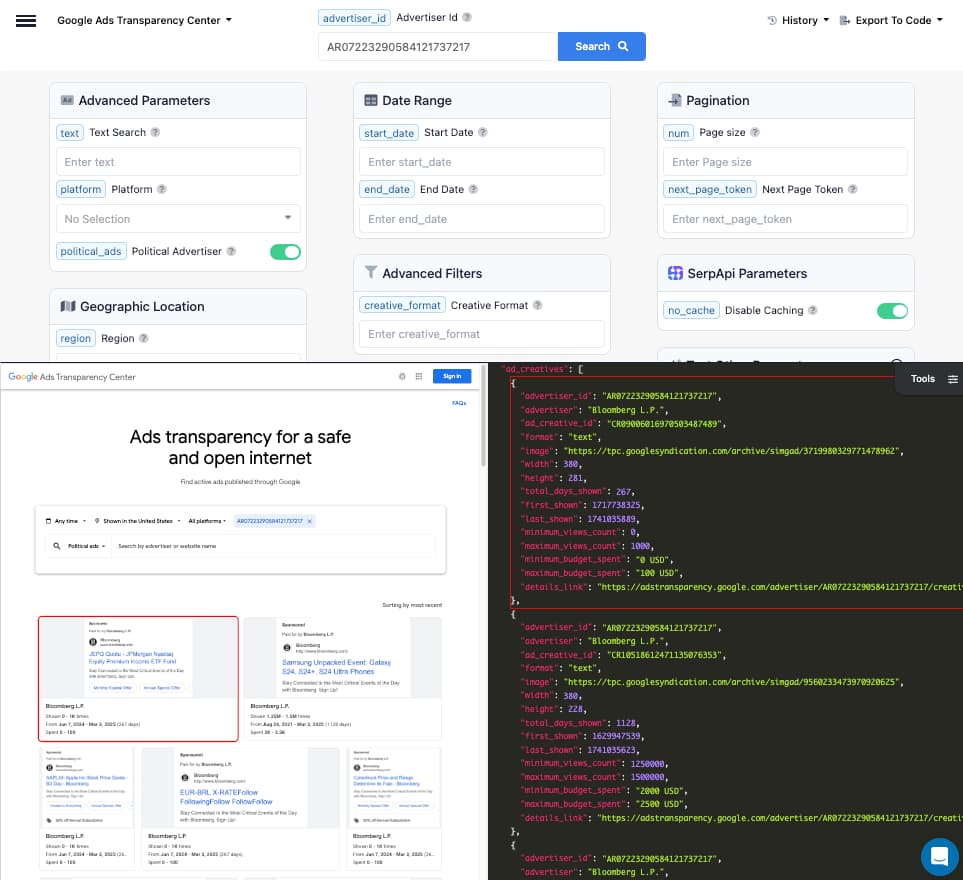This screenshot has height=880, width=963.
Task: Click the Enter creative_format field
Action: pos(482,334)
